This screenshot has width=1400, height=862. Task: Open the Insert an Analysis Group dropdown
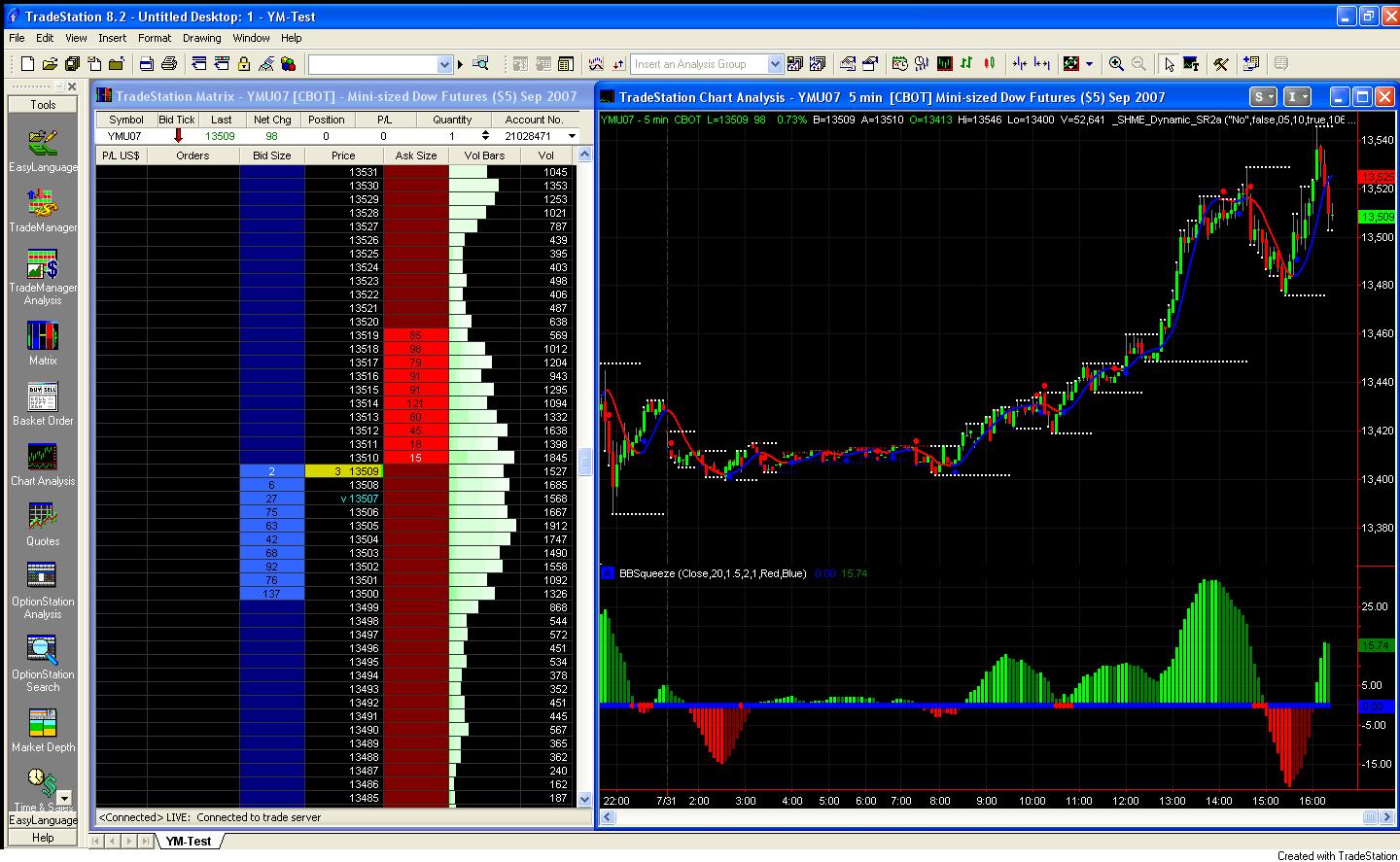click(775, 64)
